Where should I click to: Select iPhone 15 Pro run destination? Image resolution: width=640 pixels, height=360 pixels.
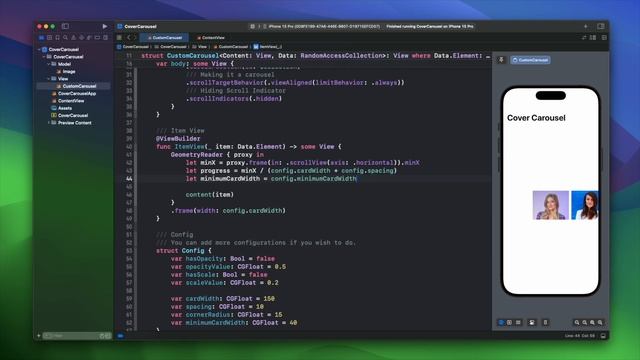pos(321,27)
